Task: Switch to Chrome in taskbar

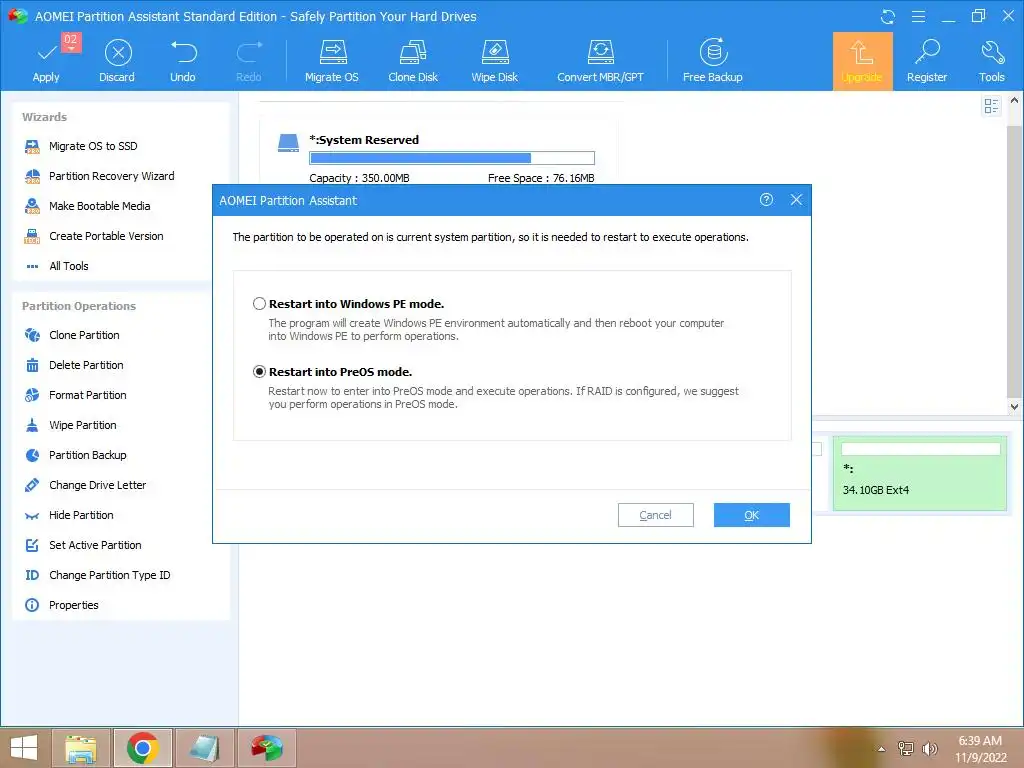Action: 143,748
